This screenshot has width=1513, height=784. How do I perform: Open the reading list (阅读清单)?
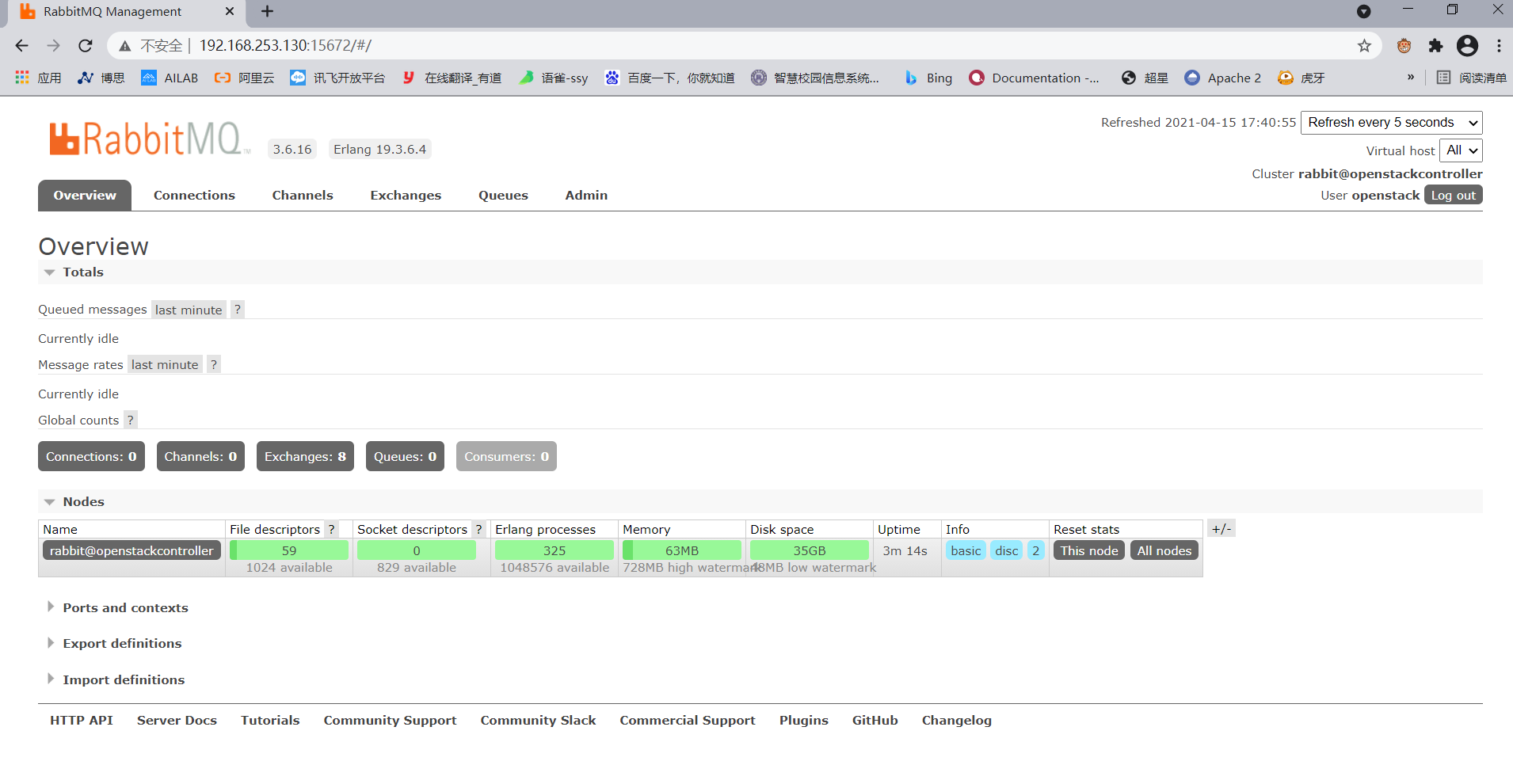(1472, 78)
